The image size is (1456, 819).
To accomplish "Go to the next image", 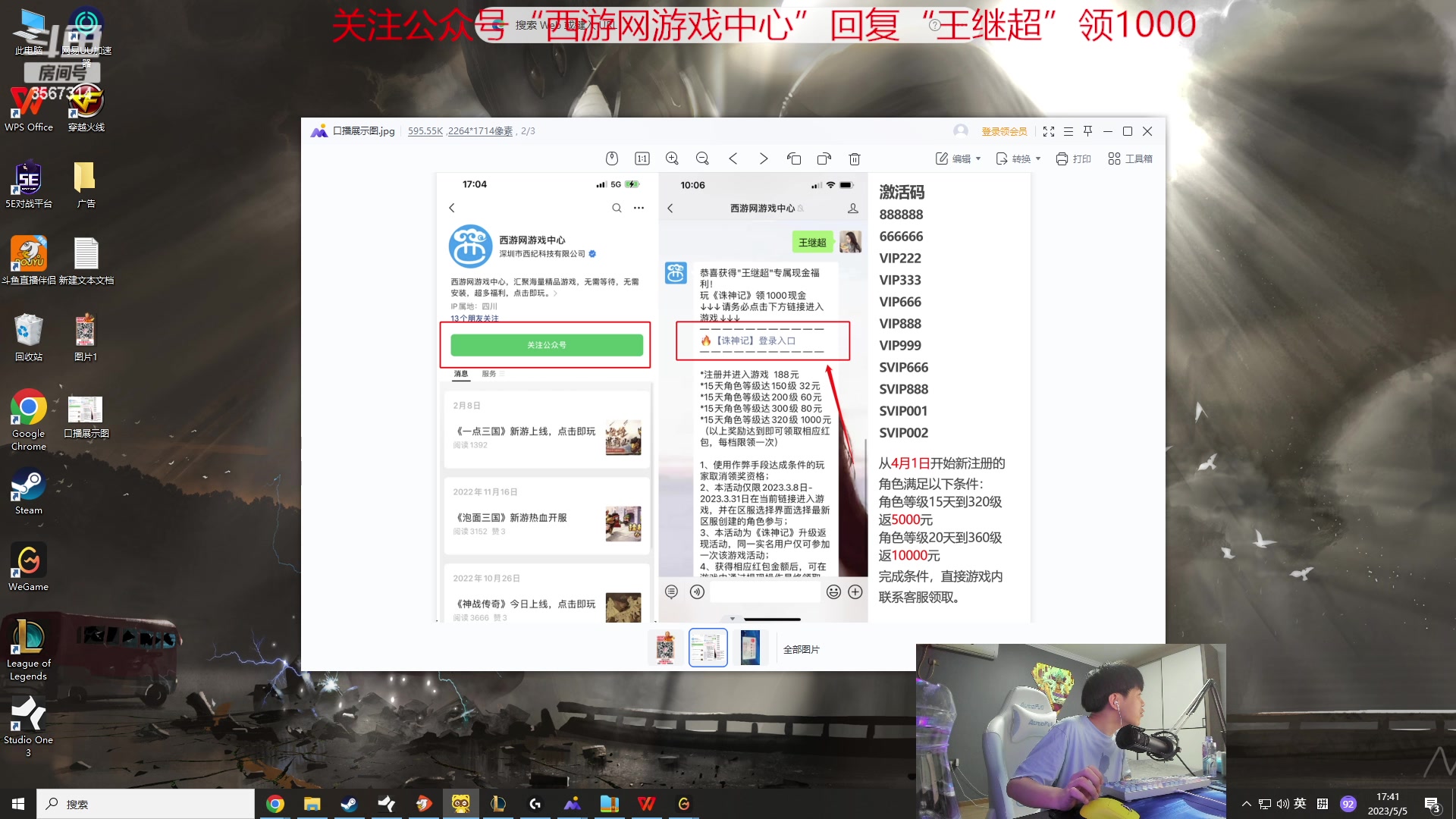I will point(764,158).
